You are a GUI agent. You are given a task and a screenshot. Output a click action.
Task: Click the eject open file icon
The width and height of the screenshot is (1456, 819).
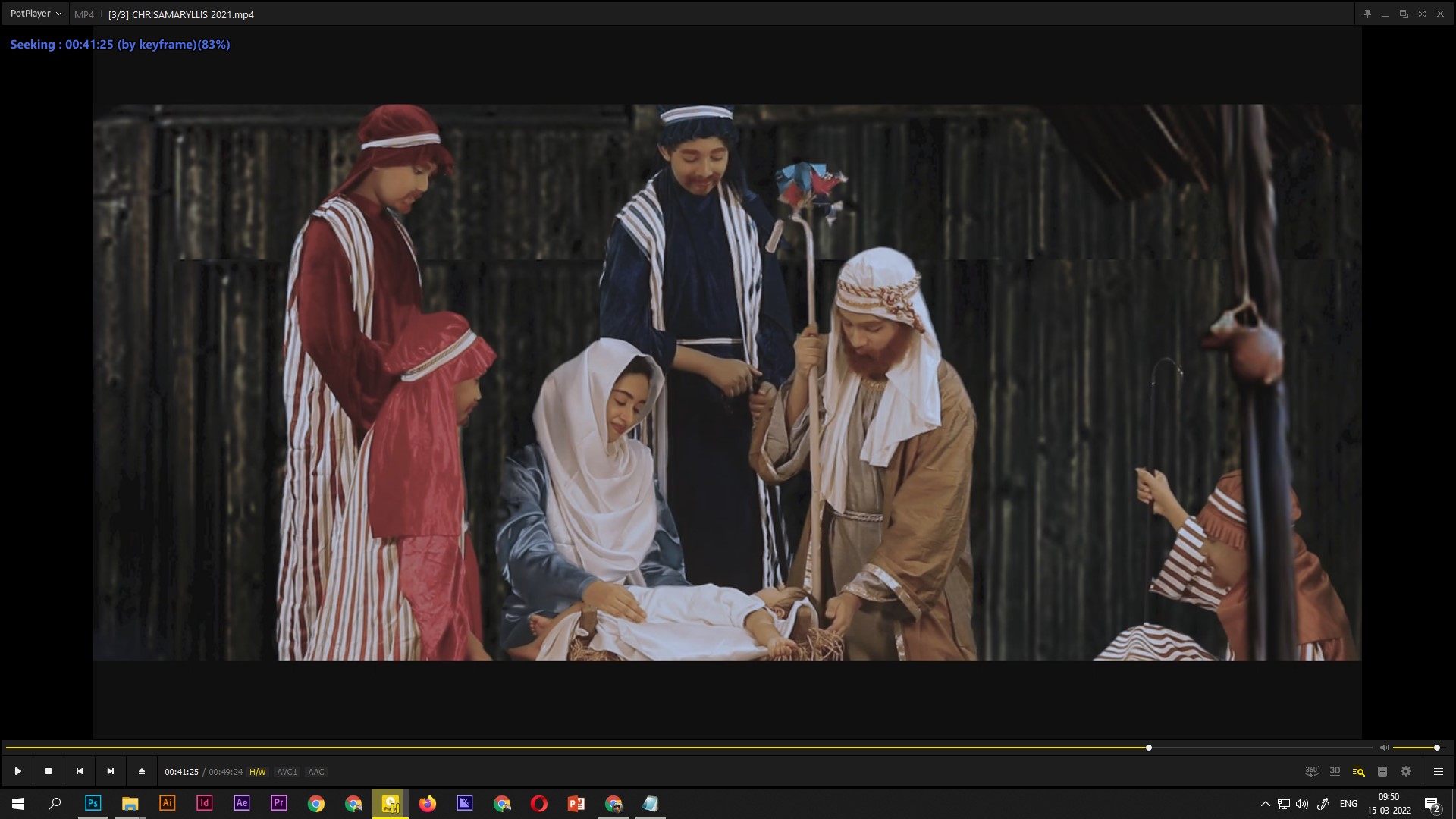tap(142, 771)
